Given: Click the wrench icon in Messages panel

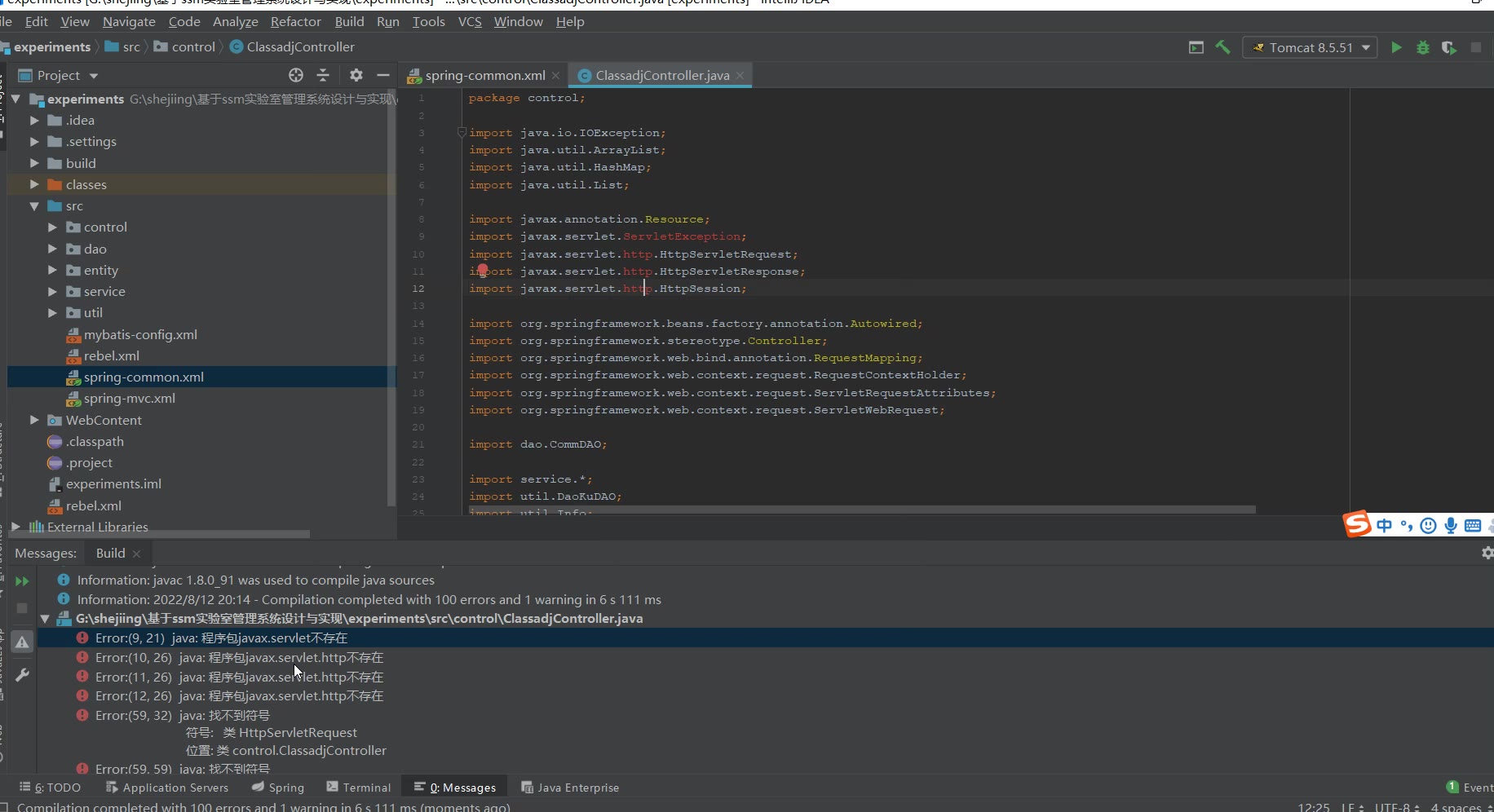Looking at the screenshot, I should point(22,675).
